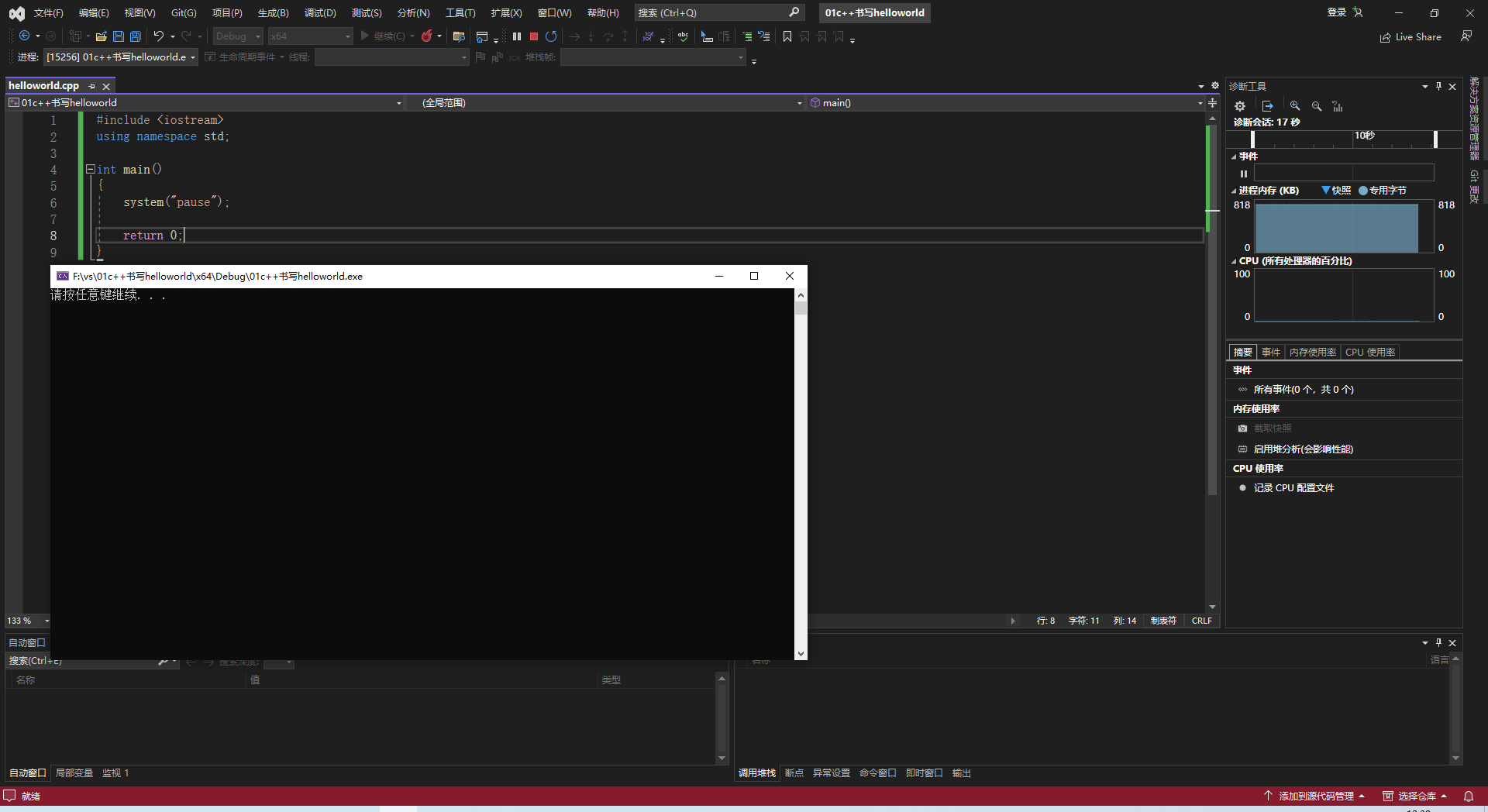Click the toggle bookmark icon in toolbar
Image resolution: width=1488 pixels, height=812 pixels.
pyautogui.click(x=787, y=36)
